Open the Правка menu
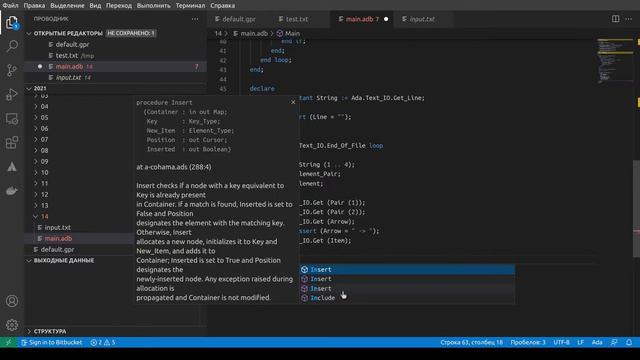Screen dimensions: 640x360 pyautogui.click(x=34, y=5)
